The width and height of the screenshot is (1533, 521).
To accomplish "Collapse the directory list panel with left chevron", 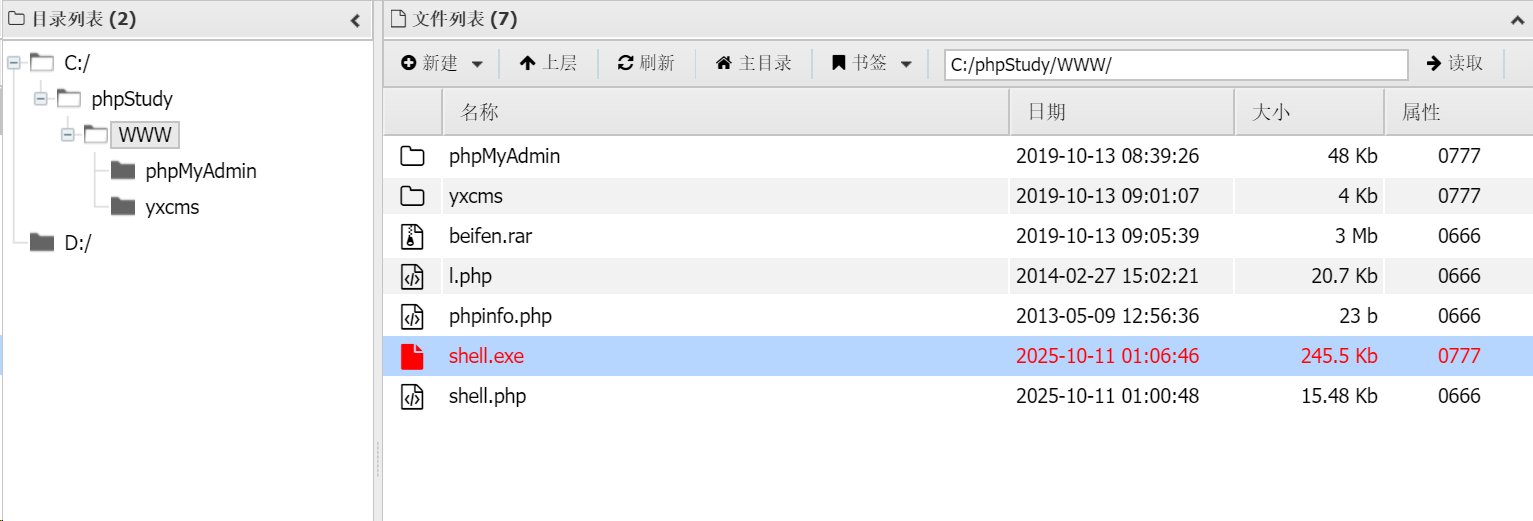I will 355,20.
